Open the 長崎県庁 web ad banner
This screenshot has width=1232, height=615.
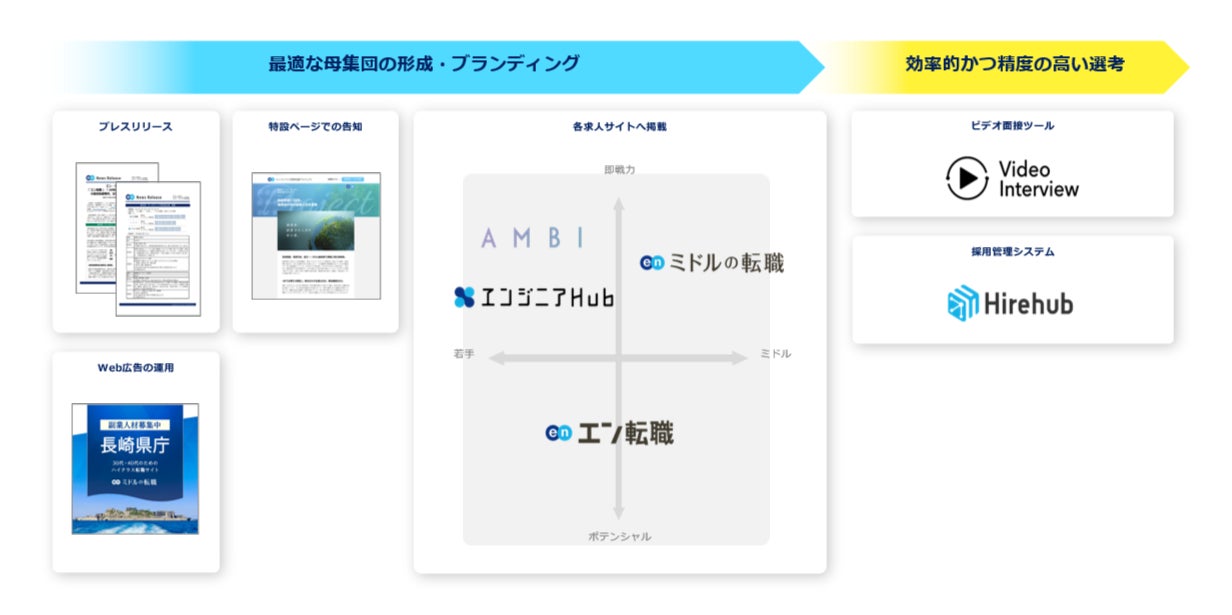(135, 469)
